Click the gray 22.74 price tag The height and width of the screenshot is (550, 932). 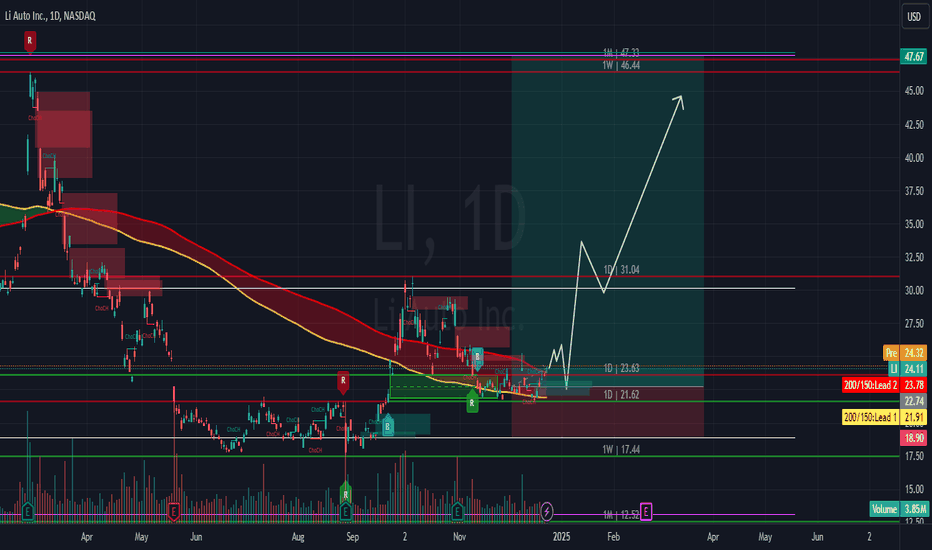914,401
